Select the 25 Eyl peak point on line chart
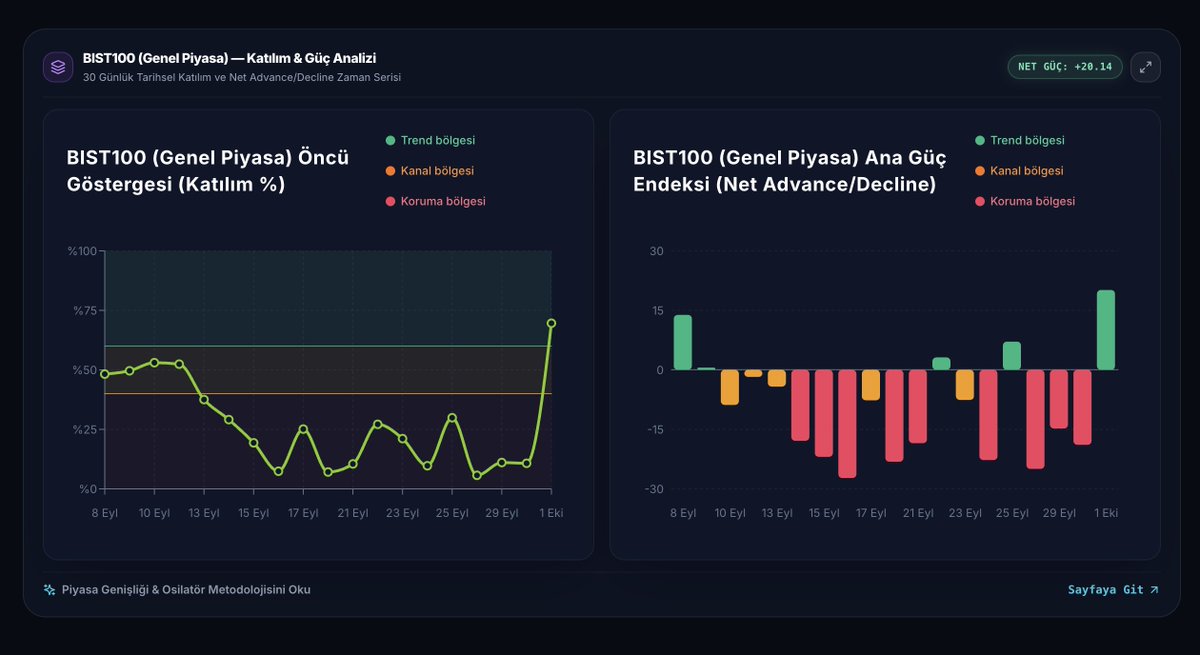The height and width of the screenshot is (655, 1200). [x=452, y=418]
